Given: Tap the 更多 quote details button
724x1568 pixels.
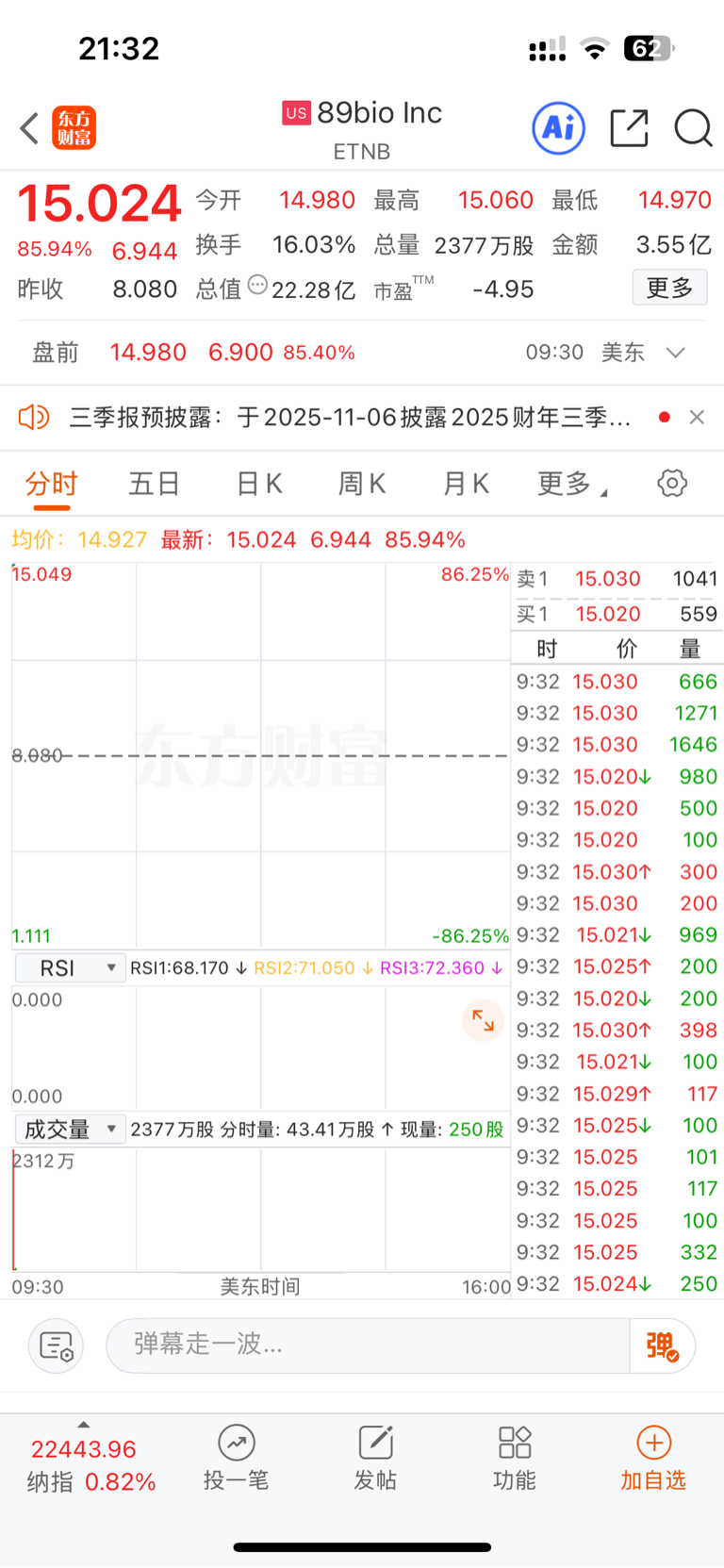Looking at the screenshot, I should [669, 288].
